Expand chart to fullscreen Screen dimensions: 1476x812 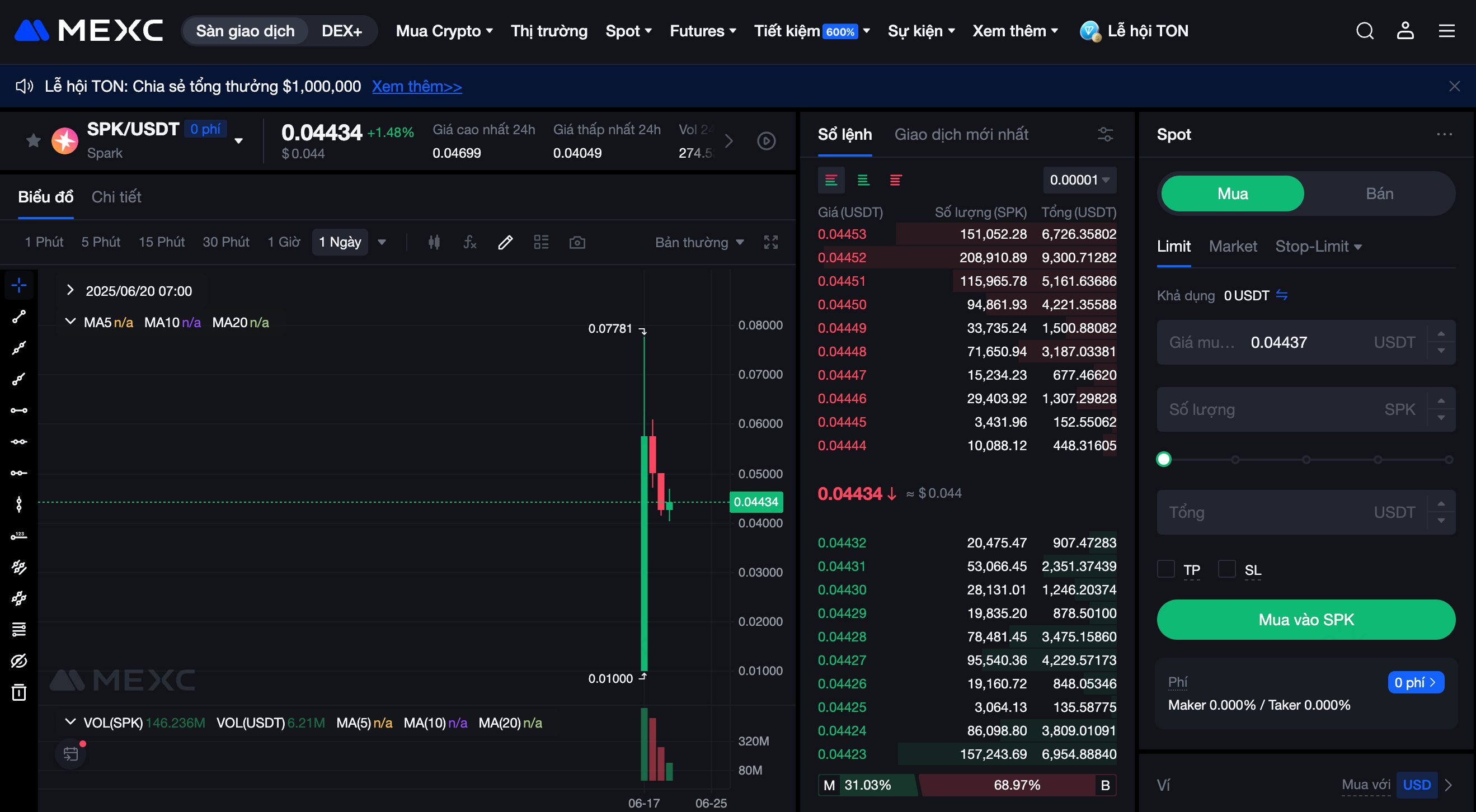[770, 242]
